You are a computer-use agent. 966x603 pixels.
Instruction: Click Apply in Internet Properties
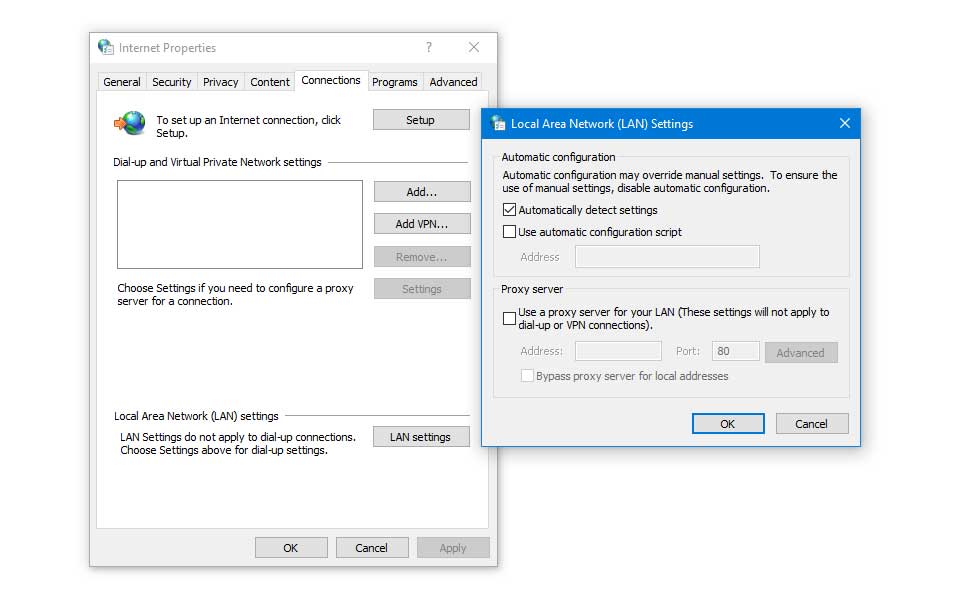453,547
